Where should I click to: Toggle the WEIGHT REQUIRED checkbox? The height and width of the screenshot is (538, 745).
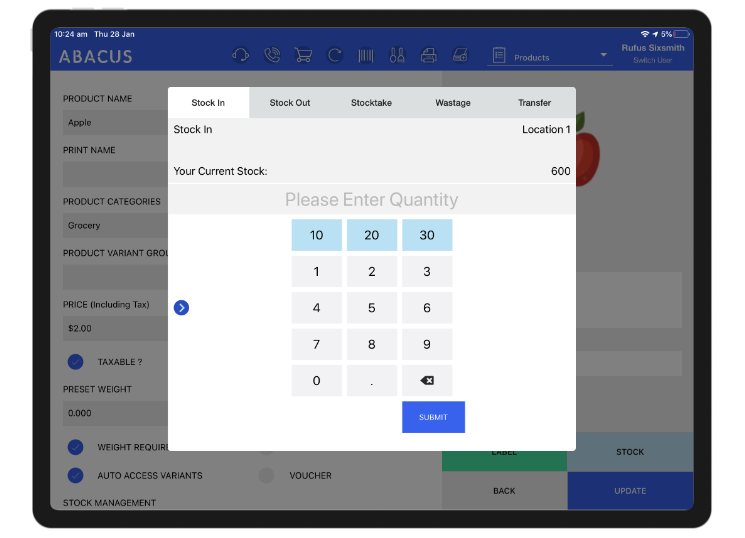75,447
